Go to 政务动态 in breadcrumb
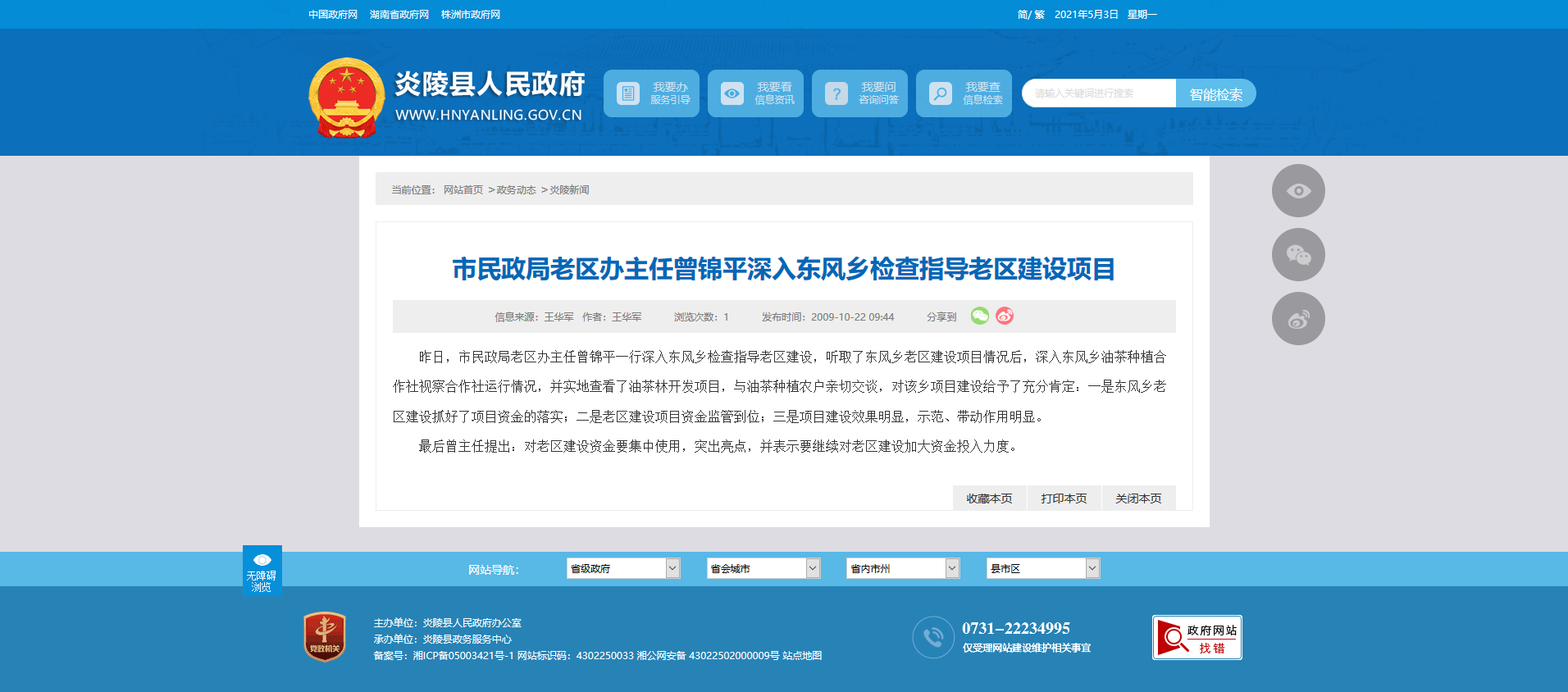The width and height of the screenshot is (1568, 692). click(516, 190)
